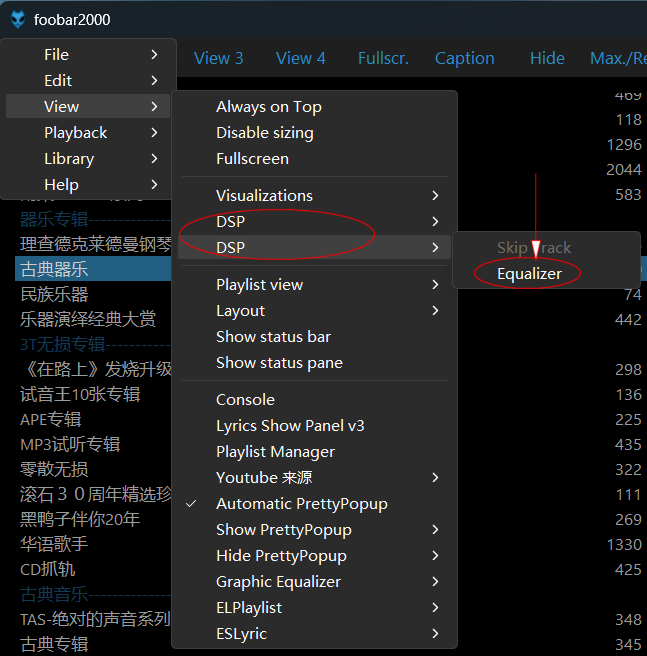Open the Library menu

tap(69, 158)
